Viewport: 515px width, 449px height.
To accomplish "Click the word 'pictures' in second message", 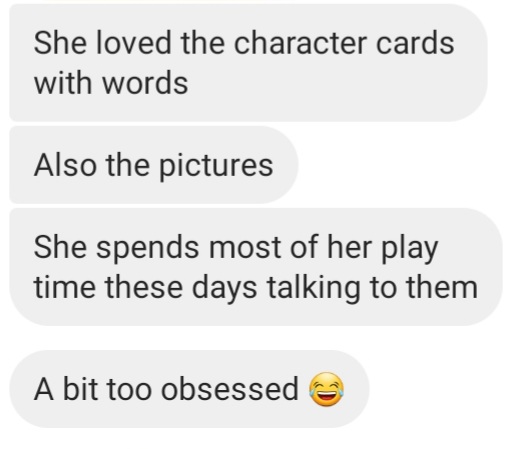I will tap(216, 166).
